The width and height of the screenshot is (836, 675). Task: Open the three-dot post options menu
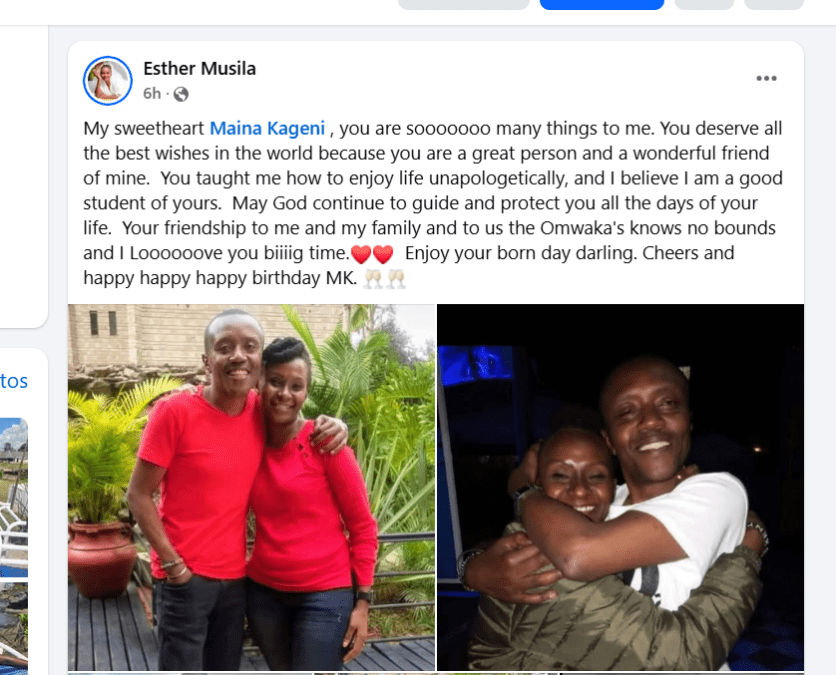point(766,78)
